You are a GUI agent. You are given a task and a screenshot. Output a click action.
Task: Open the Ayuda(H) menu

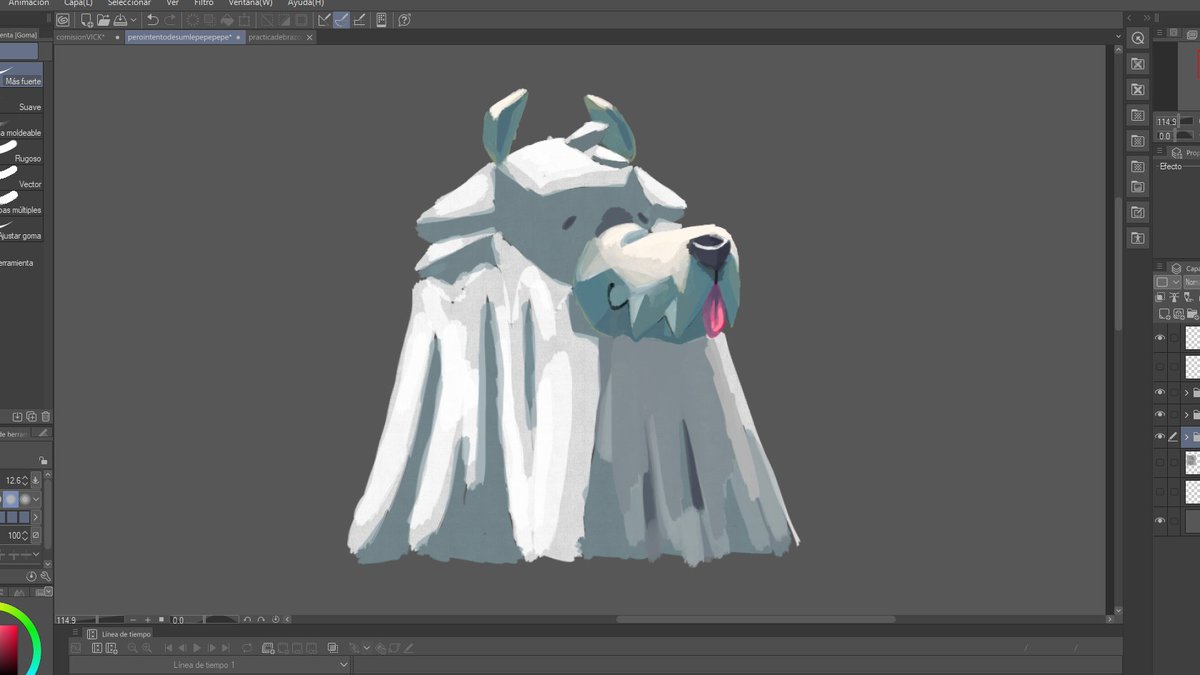tap(306, 3)
